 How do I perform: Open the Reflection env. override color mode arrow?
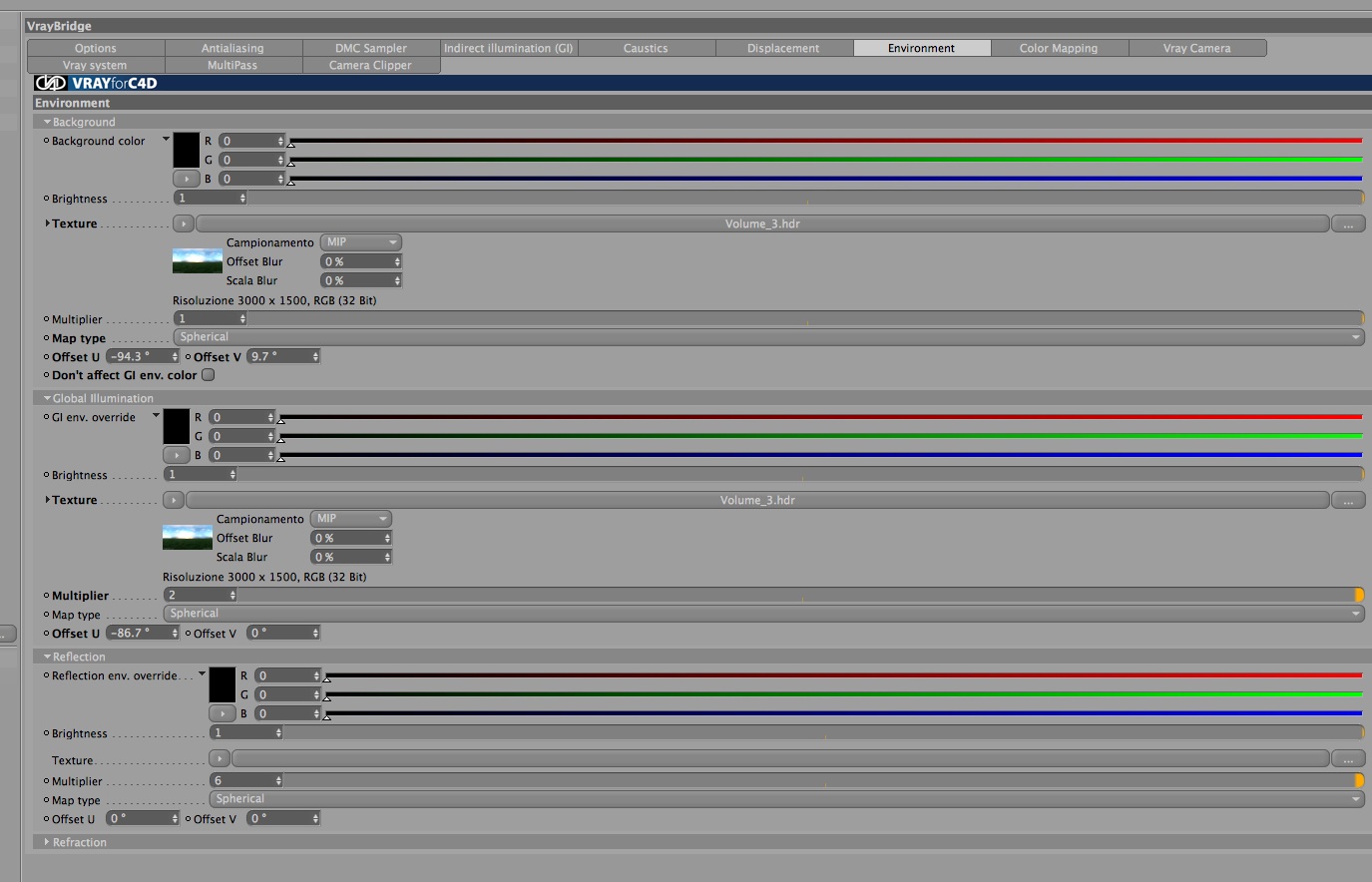(x=202, y=674)
